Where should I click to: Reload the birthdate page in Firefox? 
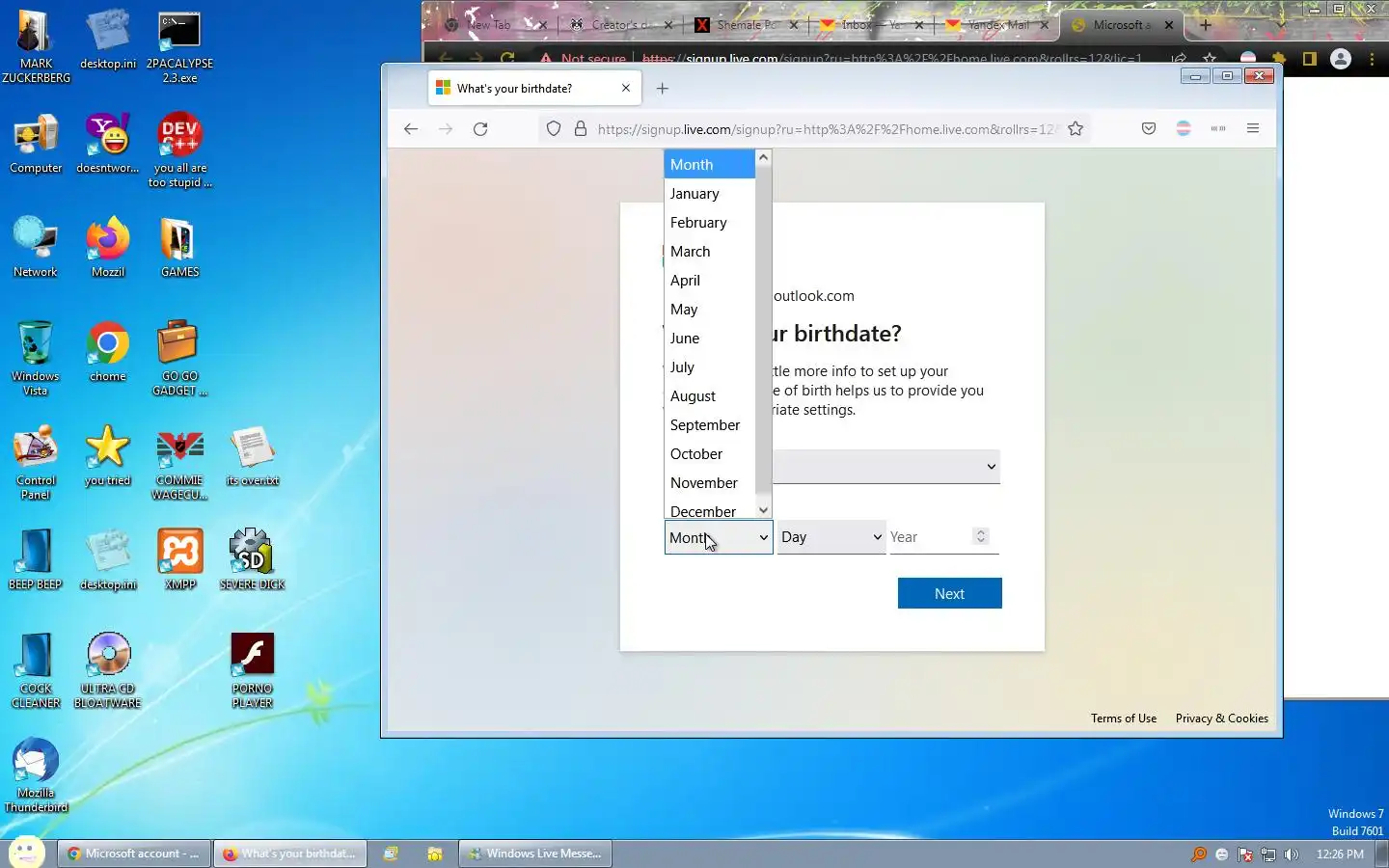[x=480, y=128]
